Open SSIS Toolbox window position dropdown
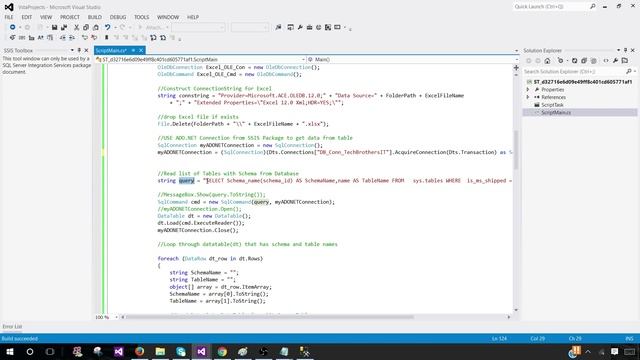Screen dimensions: 640x360 click(72, 50)
